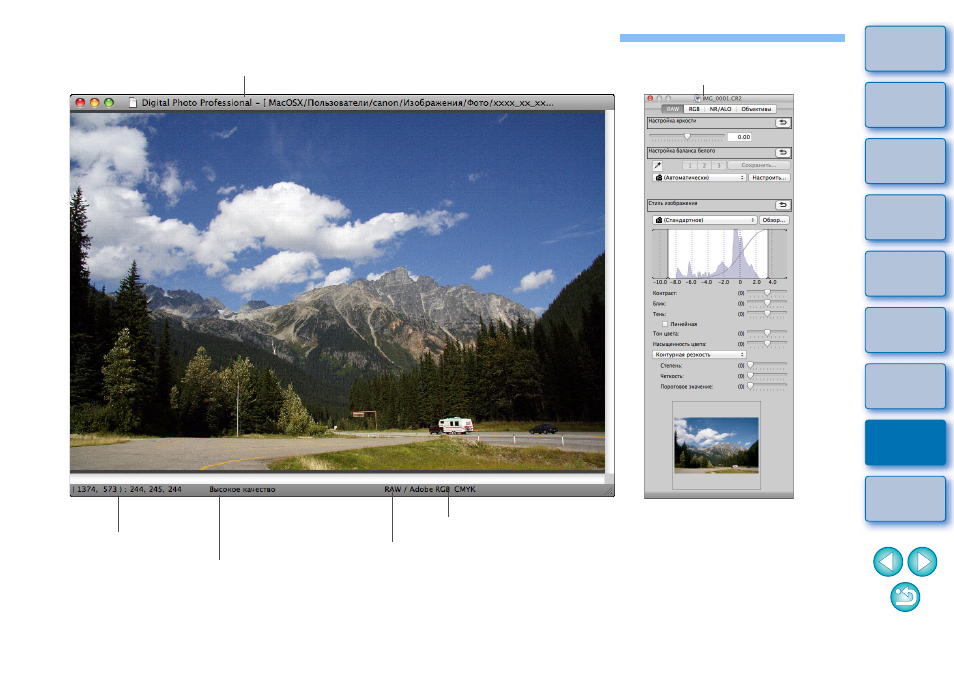
Task: Go to previous page arrow
Action: click(x=888, y=561)
